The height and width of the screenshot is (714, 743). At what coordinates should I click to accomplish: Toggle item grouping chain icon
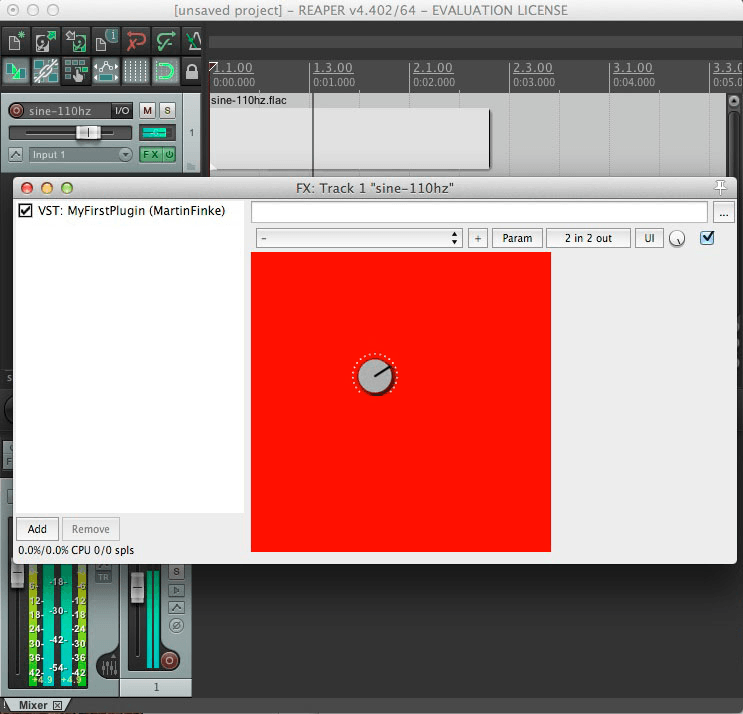(45, 71)
